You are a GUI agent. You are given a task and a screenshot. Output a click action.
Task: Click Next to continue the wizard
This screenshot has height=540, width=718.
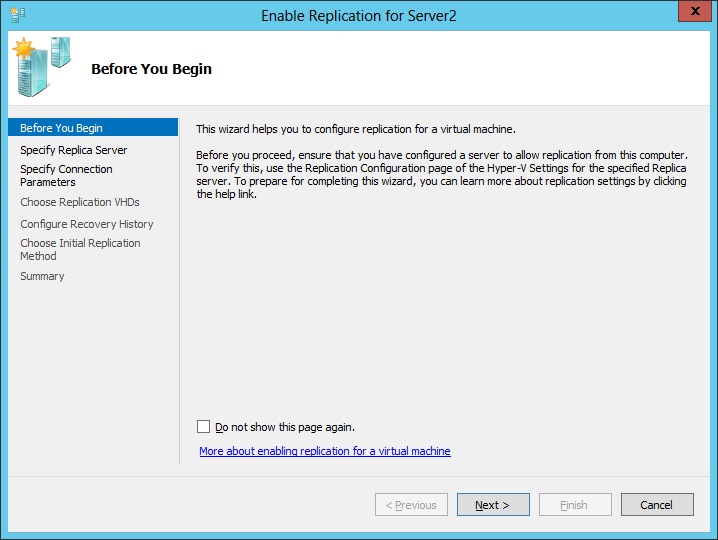(493, 505)
